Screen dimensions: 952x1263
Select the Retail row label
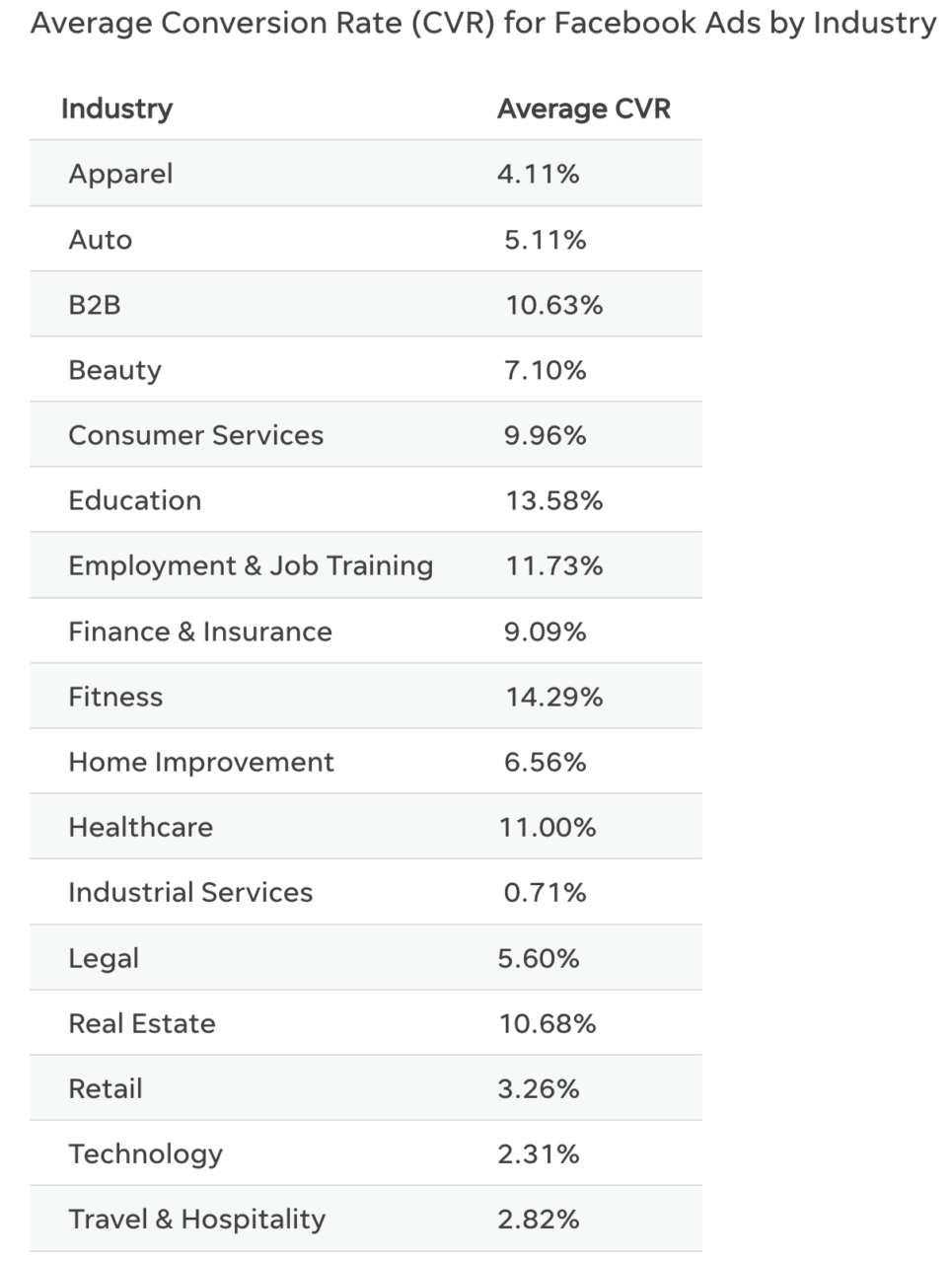(x=106, y=1088)
